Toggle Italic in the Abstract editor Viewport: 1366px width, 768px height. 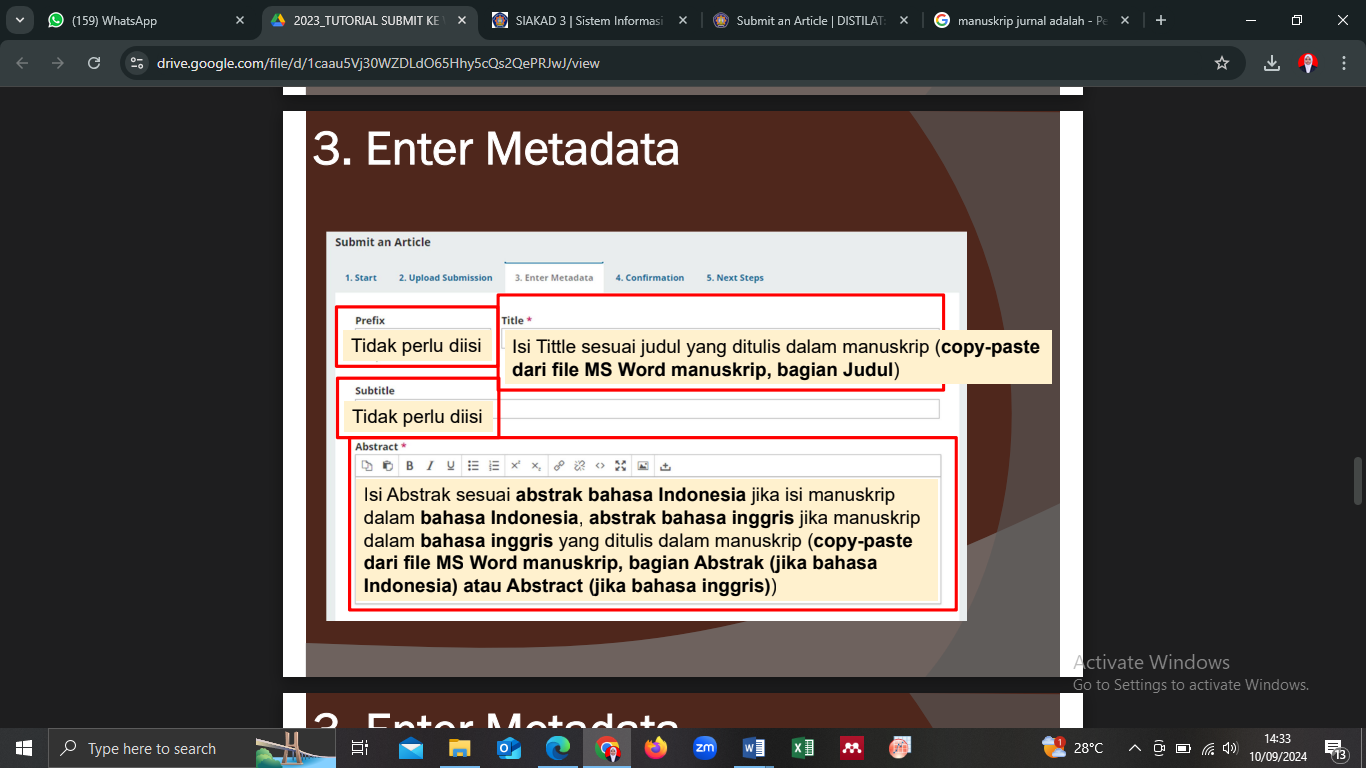(430, 466)
